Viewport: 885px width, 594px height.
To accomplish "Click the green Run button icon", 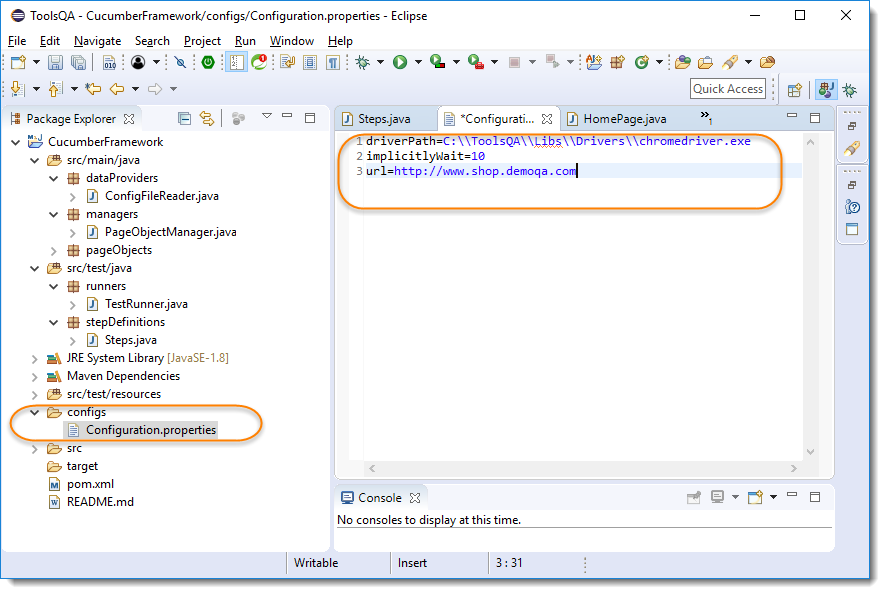I will (x=400, y=62).
